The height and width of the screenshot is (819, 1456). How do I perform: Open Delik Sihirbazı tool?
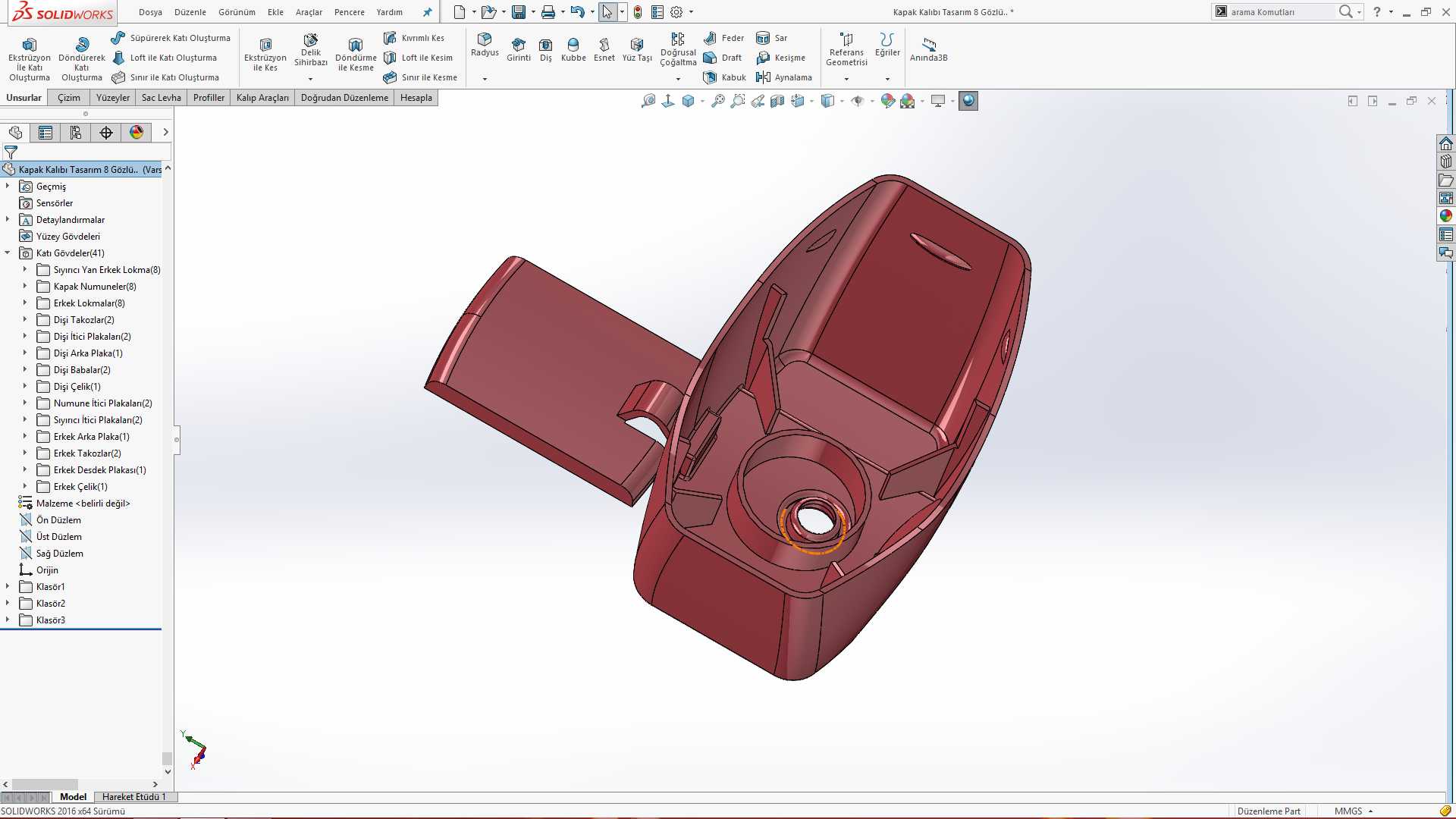coord(311,50)
